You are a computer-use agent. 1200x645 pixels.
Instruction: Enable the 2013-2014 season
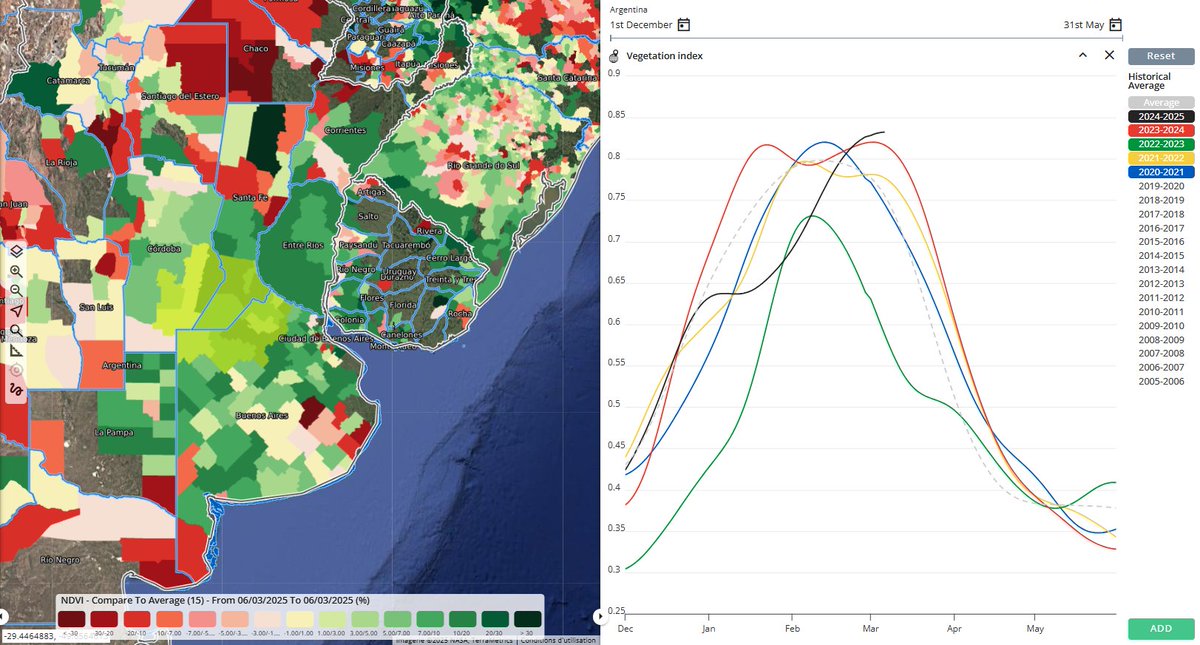(x=1161, y=270)
